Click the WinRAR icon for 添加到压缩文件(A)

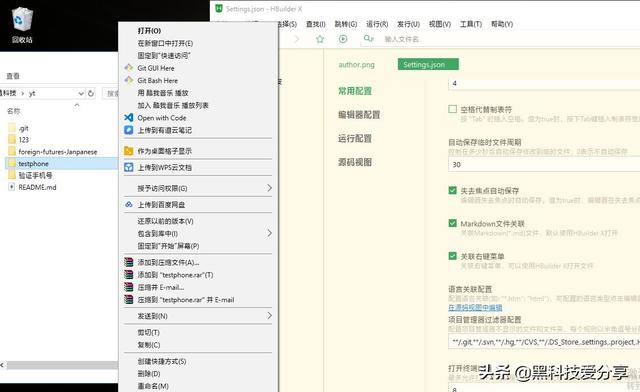(129, 262)
